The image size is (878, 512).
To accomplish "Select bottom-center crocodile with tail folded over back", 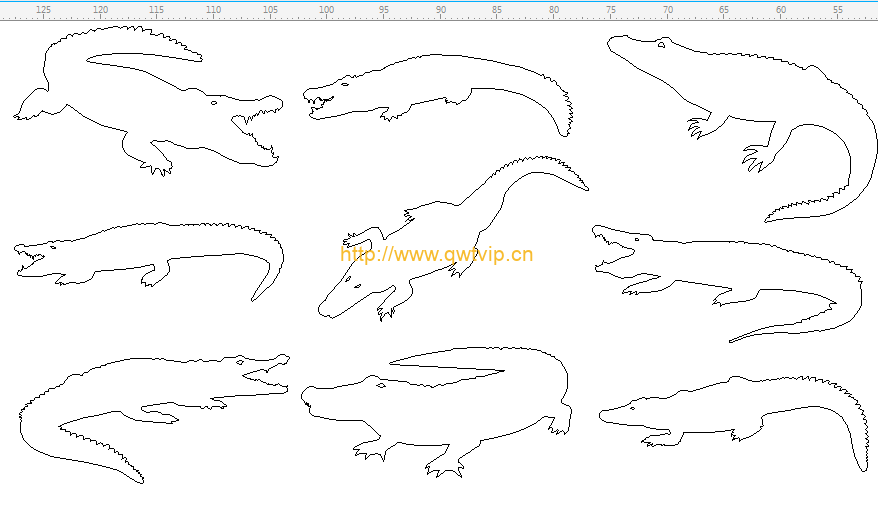I will click(436, 412).
